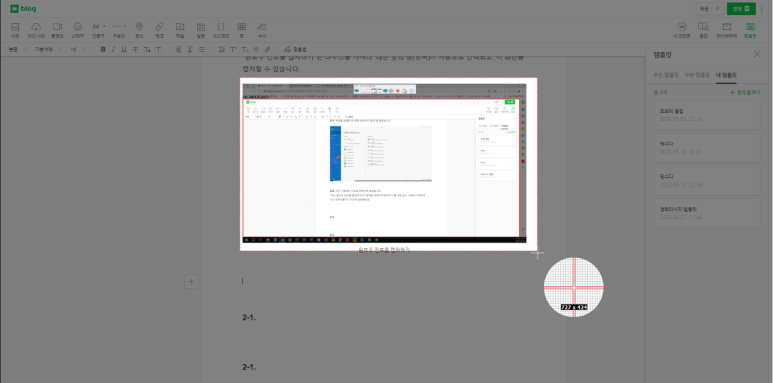The width and height of the screenshot is (773, 383).
Task: Attach a file with the 파일 icon
Action: [180, 30]
